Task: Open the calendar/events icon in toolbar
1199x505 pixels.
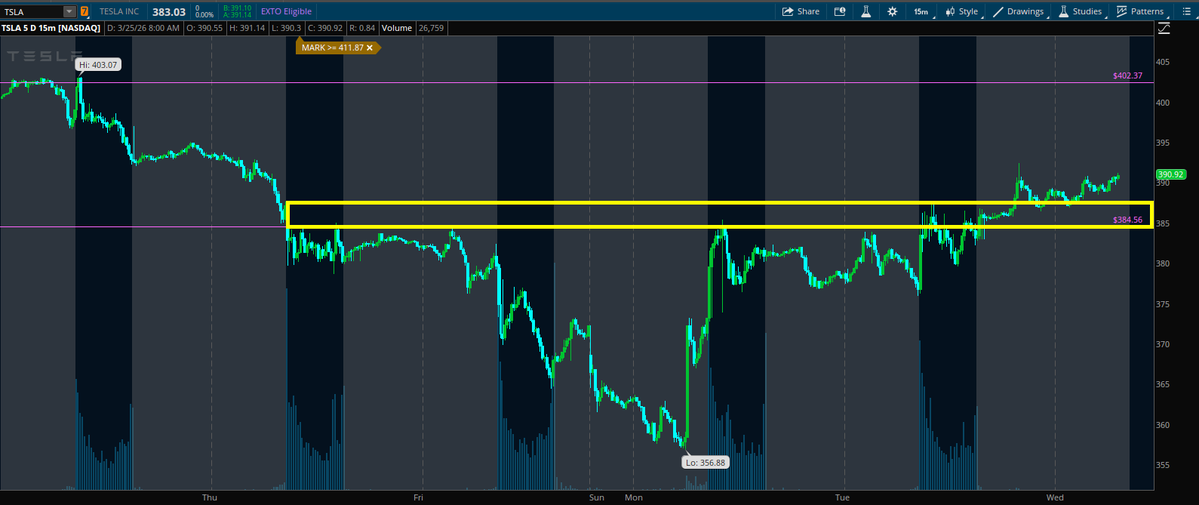Action: pyautogui.click(x=840, y=11)
